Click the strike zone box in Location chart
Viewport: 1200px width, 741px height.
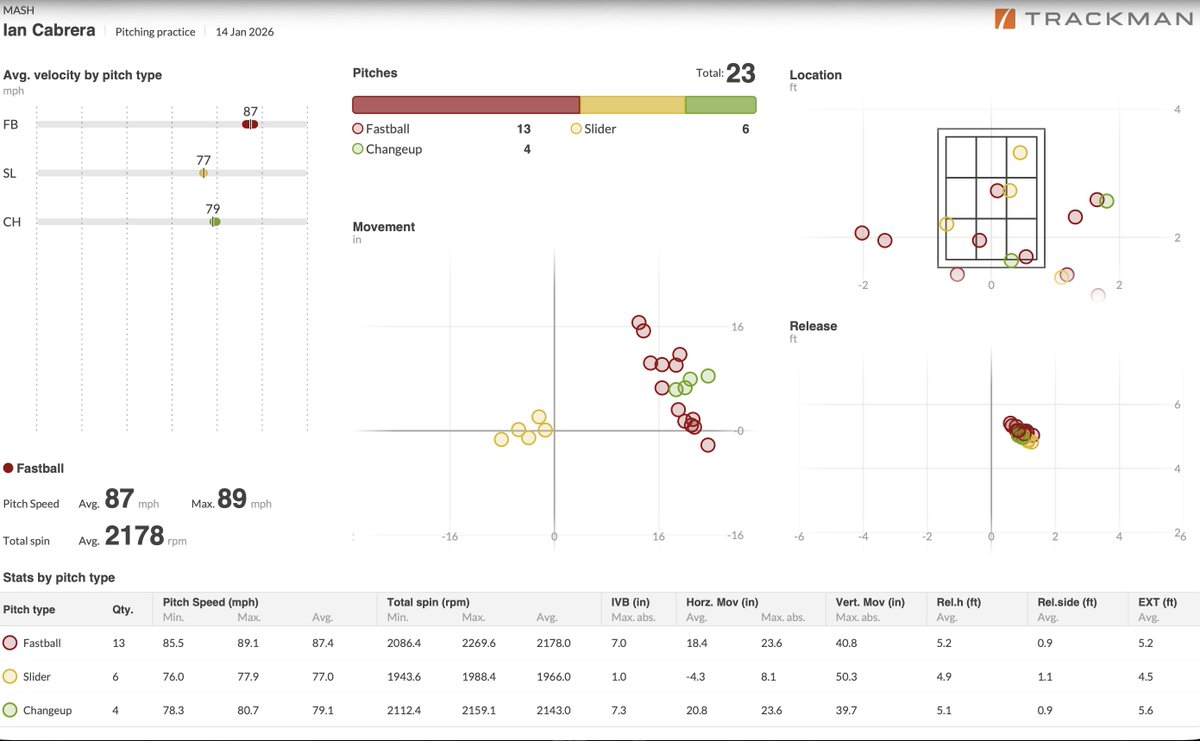tap(991, 198)
